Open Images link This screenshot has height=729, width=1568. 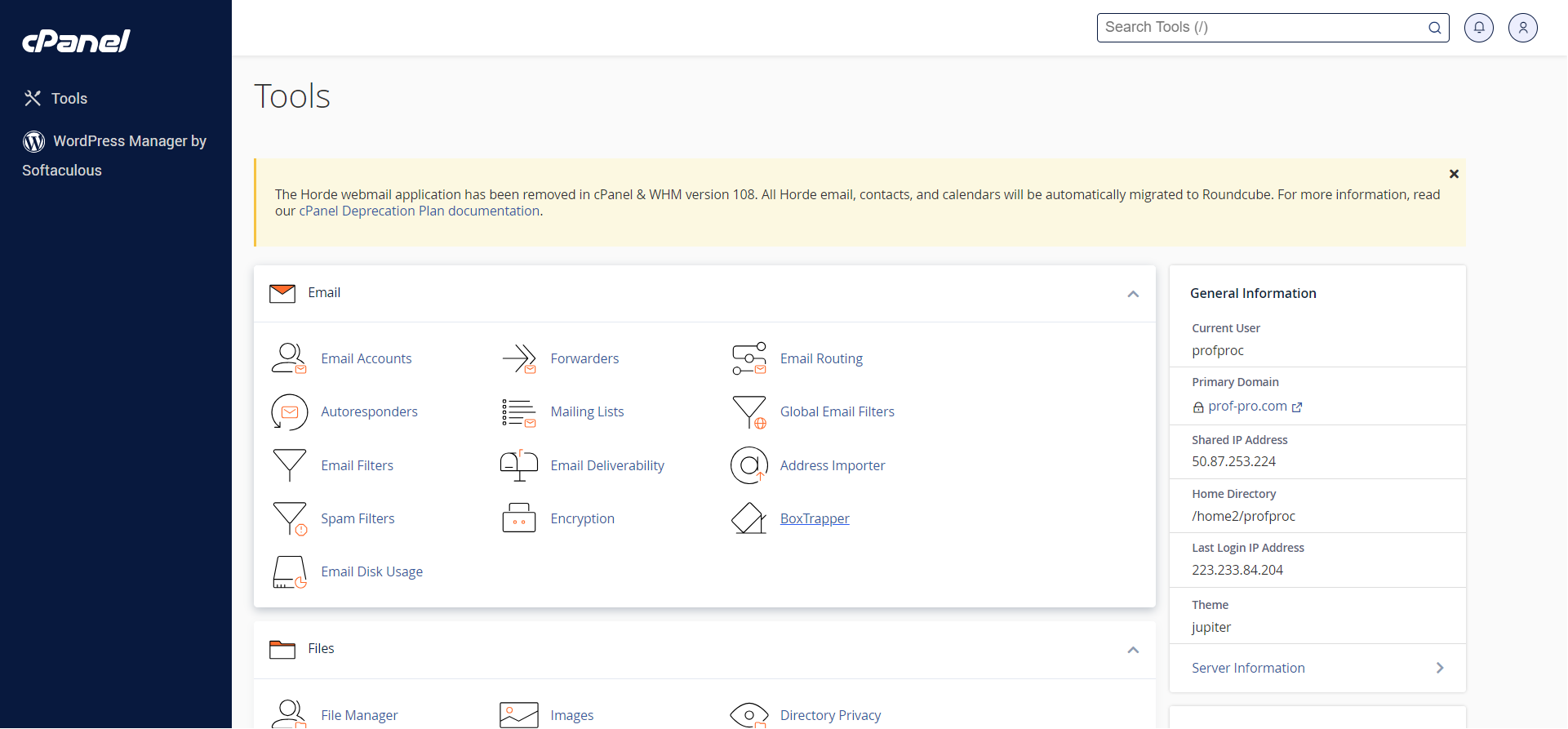point(571,716)
